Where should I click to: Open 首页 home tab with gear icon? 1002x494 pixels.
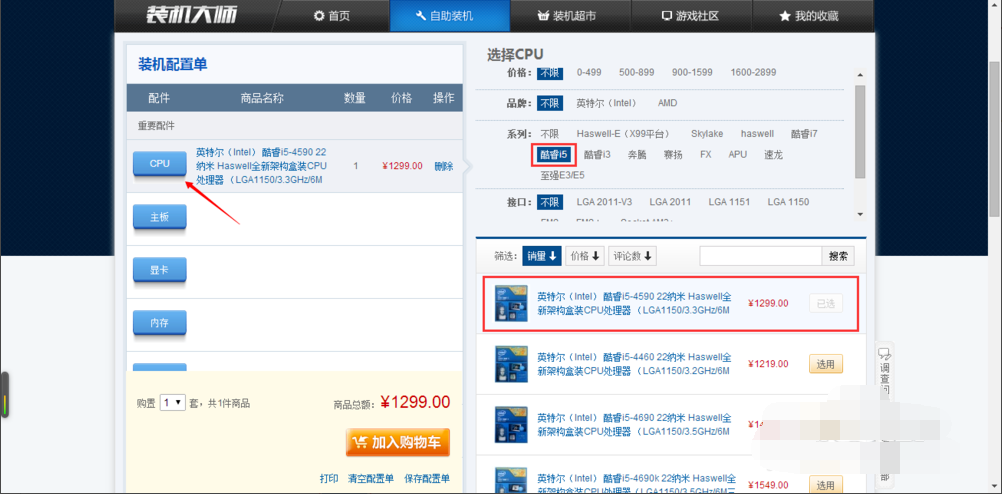pos(332,16)
